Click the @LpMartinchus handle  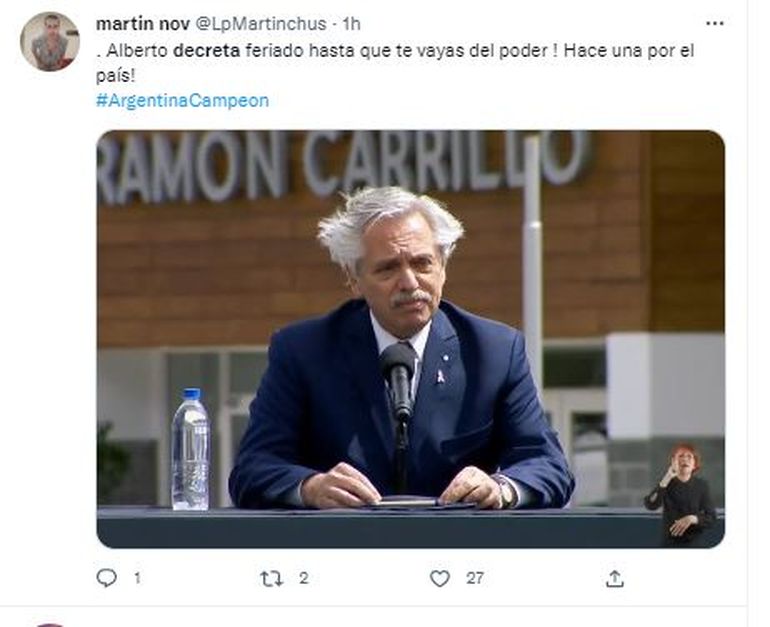(261, 24)
